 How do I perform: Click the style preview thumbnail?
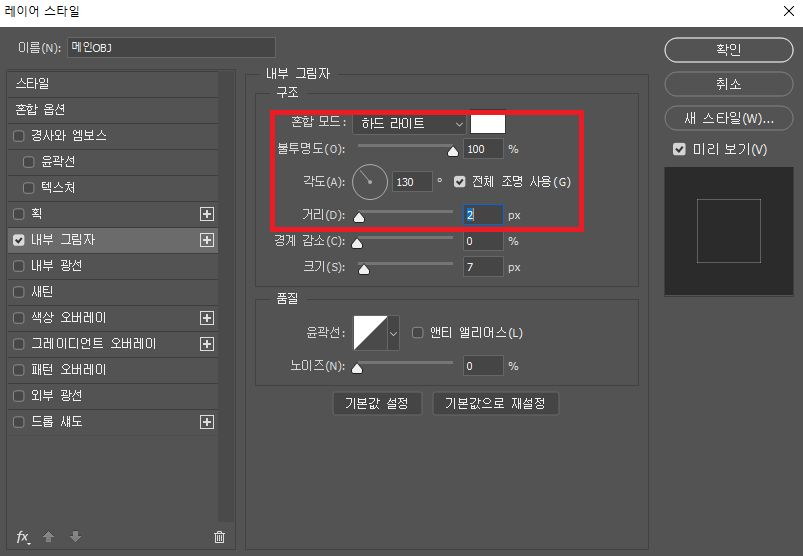[x=729, y=231]
